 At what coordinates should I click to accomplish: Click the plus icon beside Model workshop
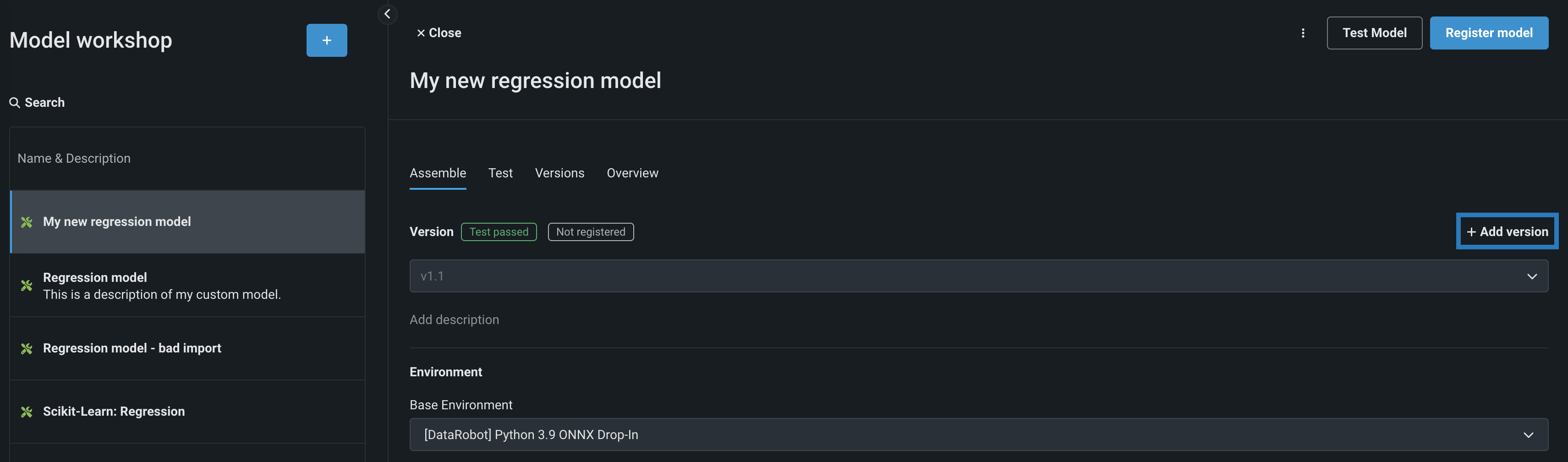pyautogui.click(x=326, y=40)
